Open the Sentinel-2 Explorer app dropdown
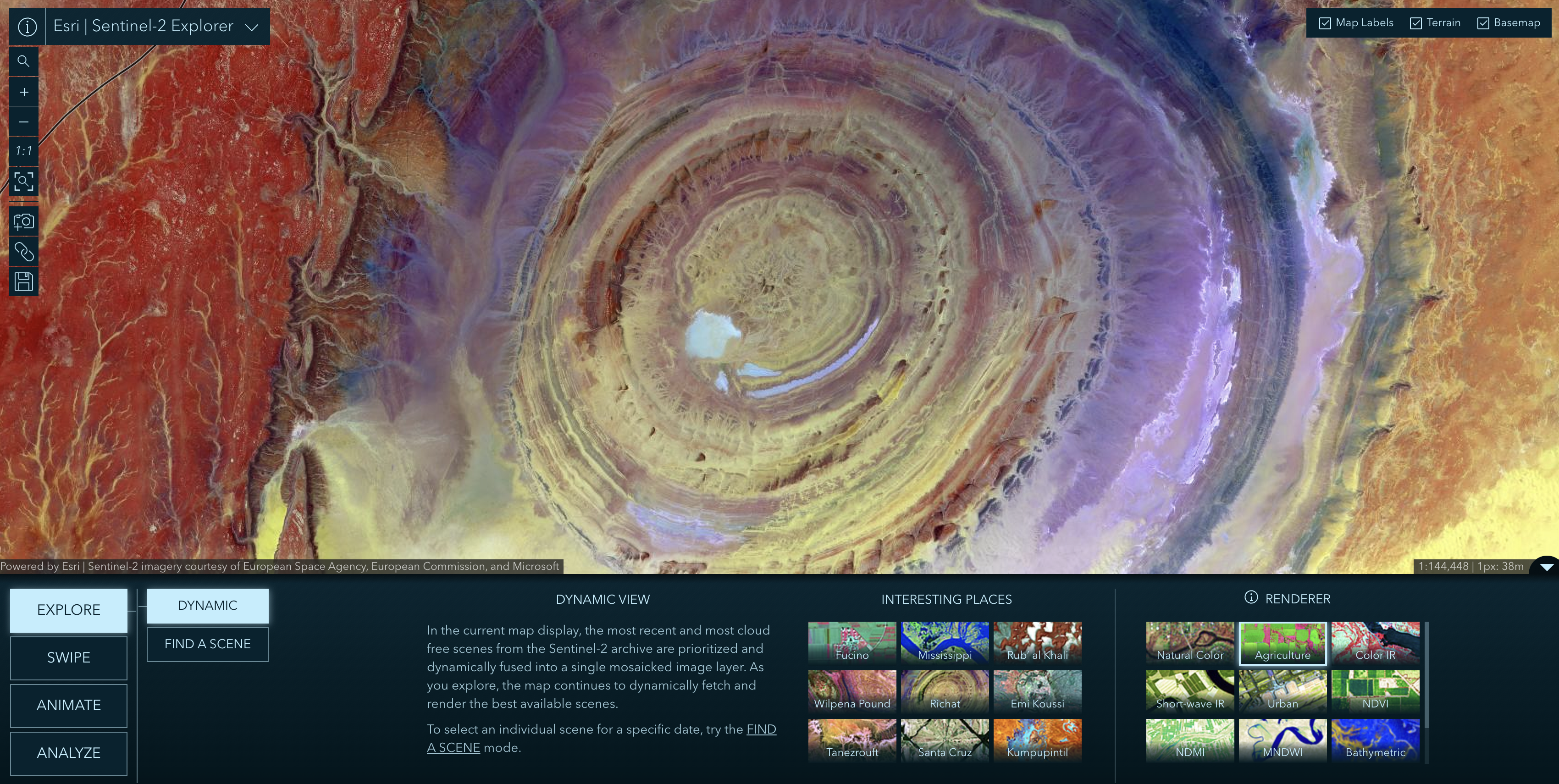The height and width of the screenshot is (784, 1559). tap(252, 26)
